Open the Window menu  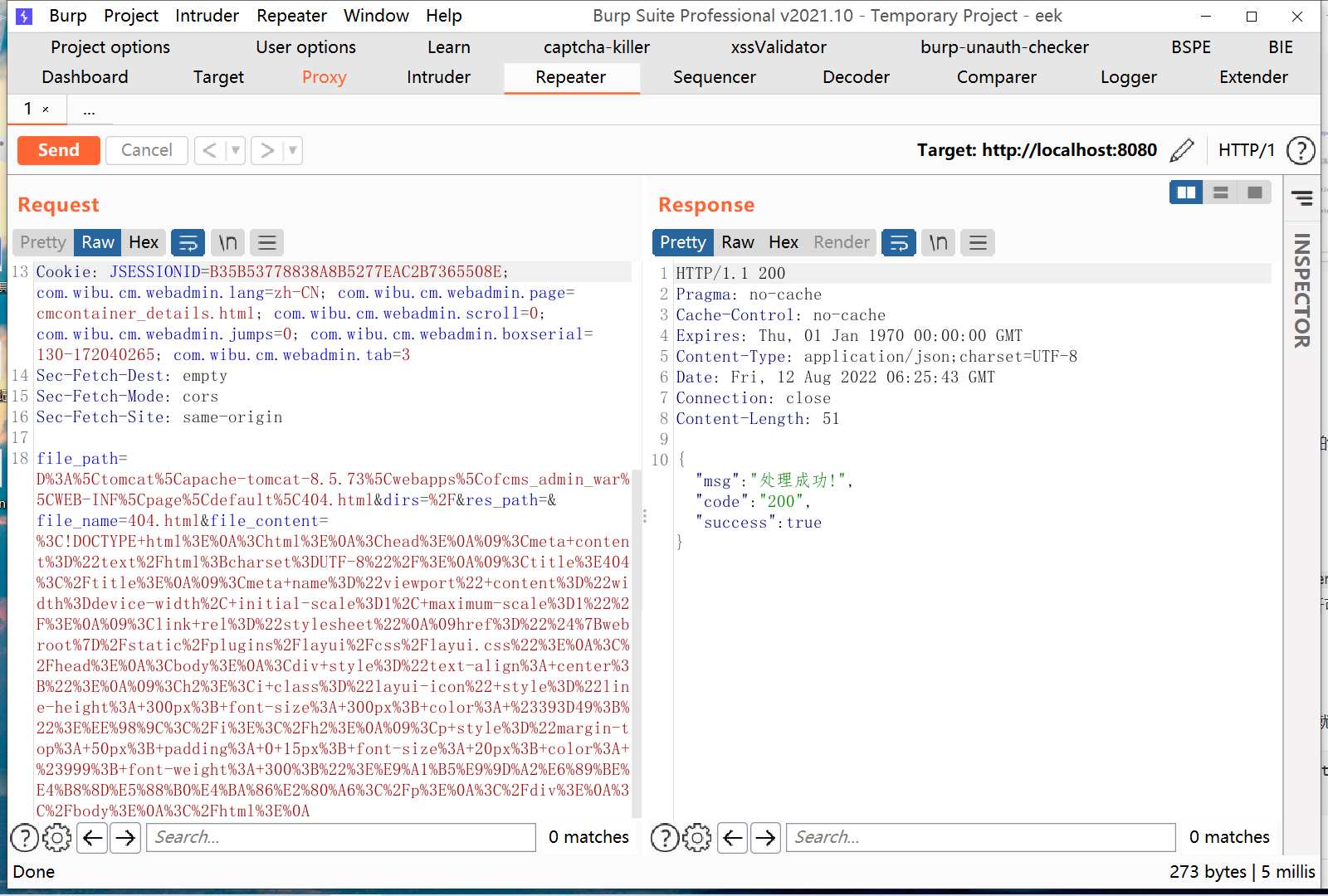376,16
